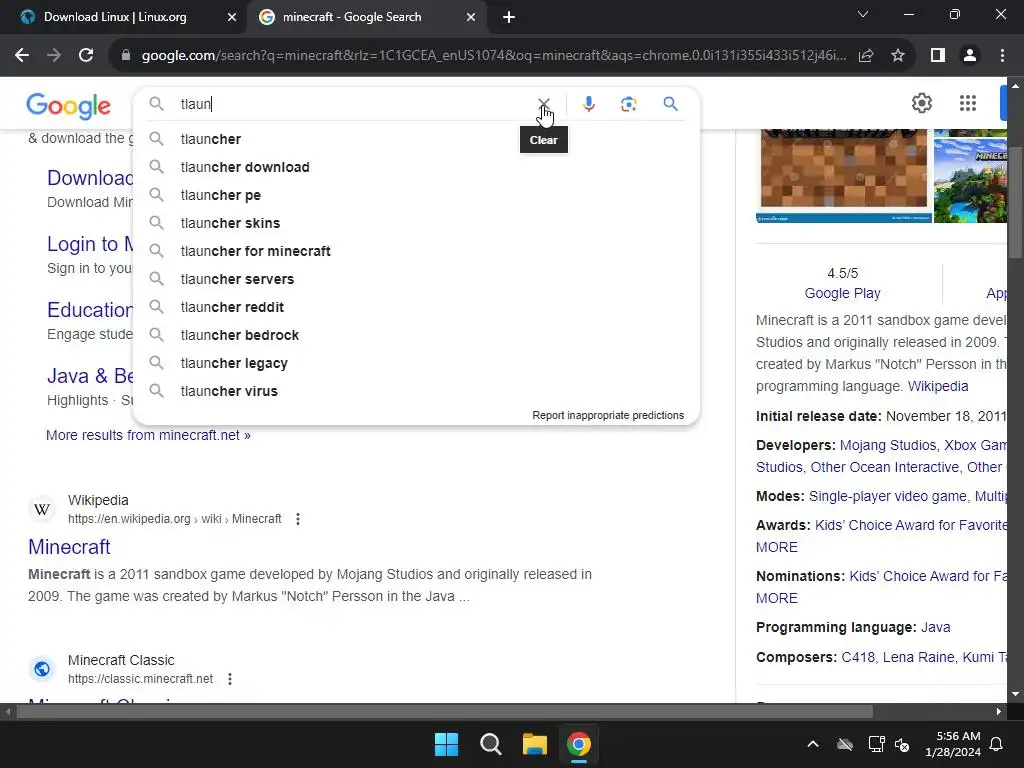1024x768 pixels.
Task: Bookmark this tab with star icon
Action: click(898, 56)
